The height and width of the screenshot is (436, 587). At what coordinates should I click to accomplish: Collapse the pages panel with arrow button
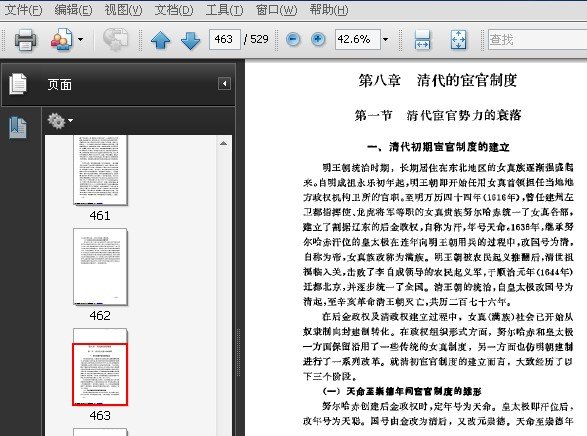tap(224, 83)
